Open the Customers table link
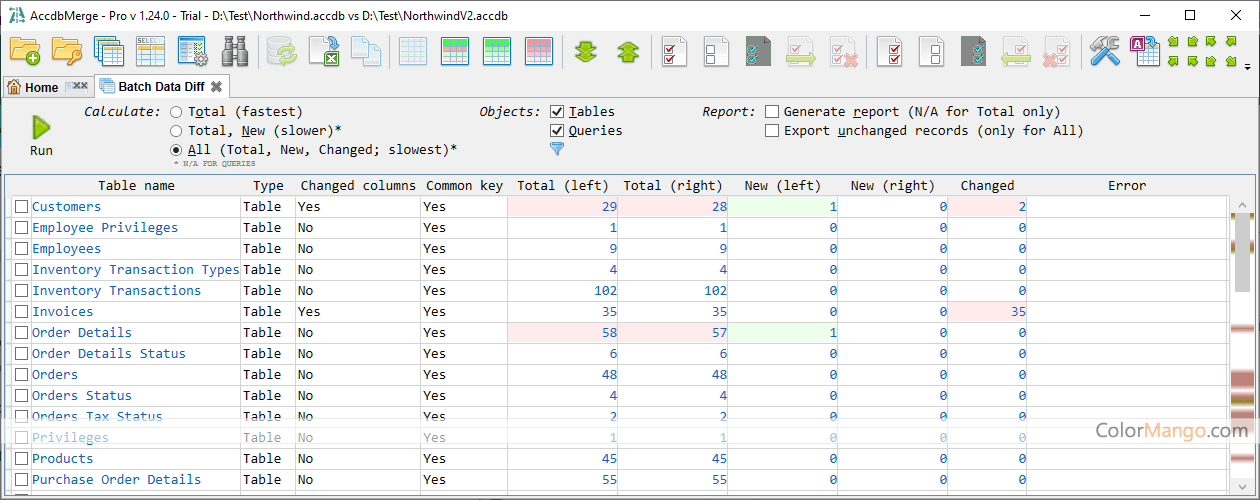 (x=66, y=207)
